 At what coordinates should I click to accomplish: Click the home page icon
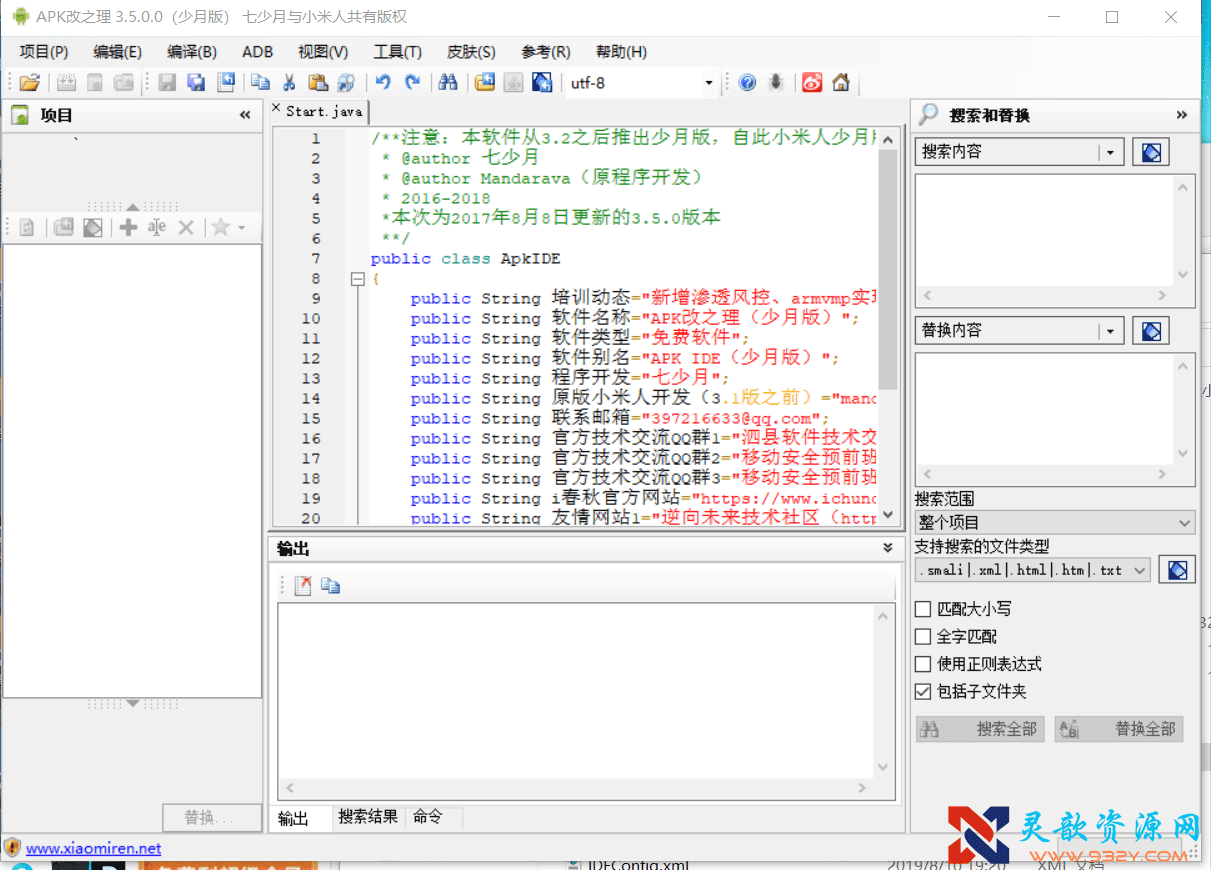[841, 83]
